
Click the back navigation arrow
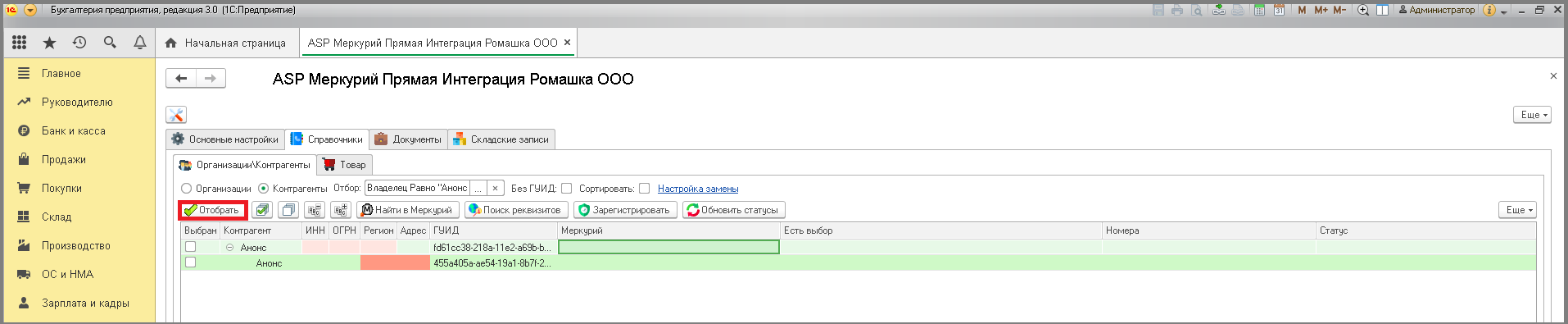(x=181, y=79)
